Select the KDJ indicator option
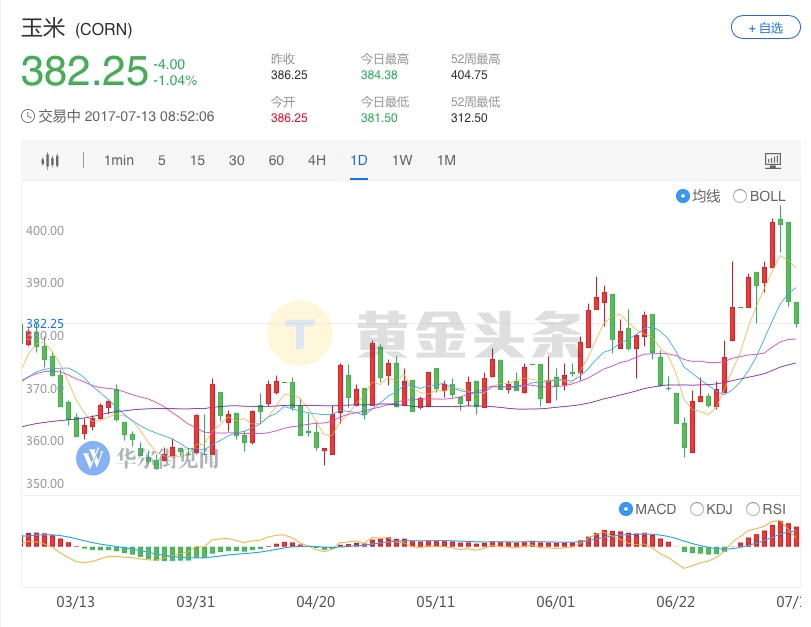The width and height of the screenshot is (811, 627). point(712,509)
